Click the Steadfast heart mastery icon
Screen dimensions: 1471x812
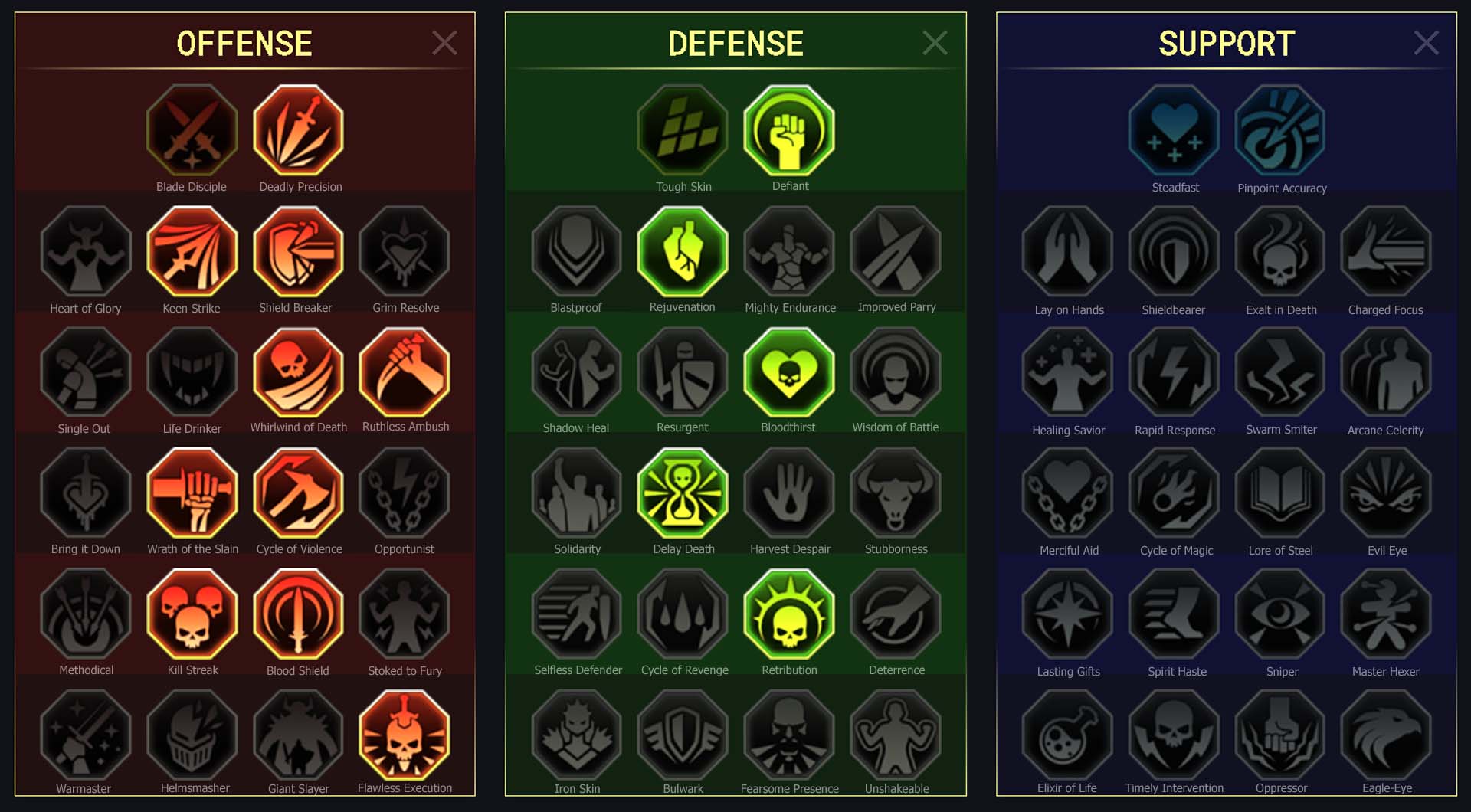point(1174,130)
